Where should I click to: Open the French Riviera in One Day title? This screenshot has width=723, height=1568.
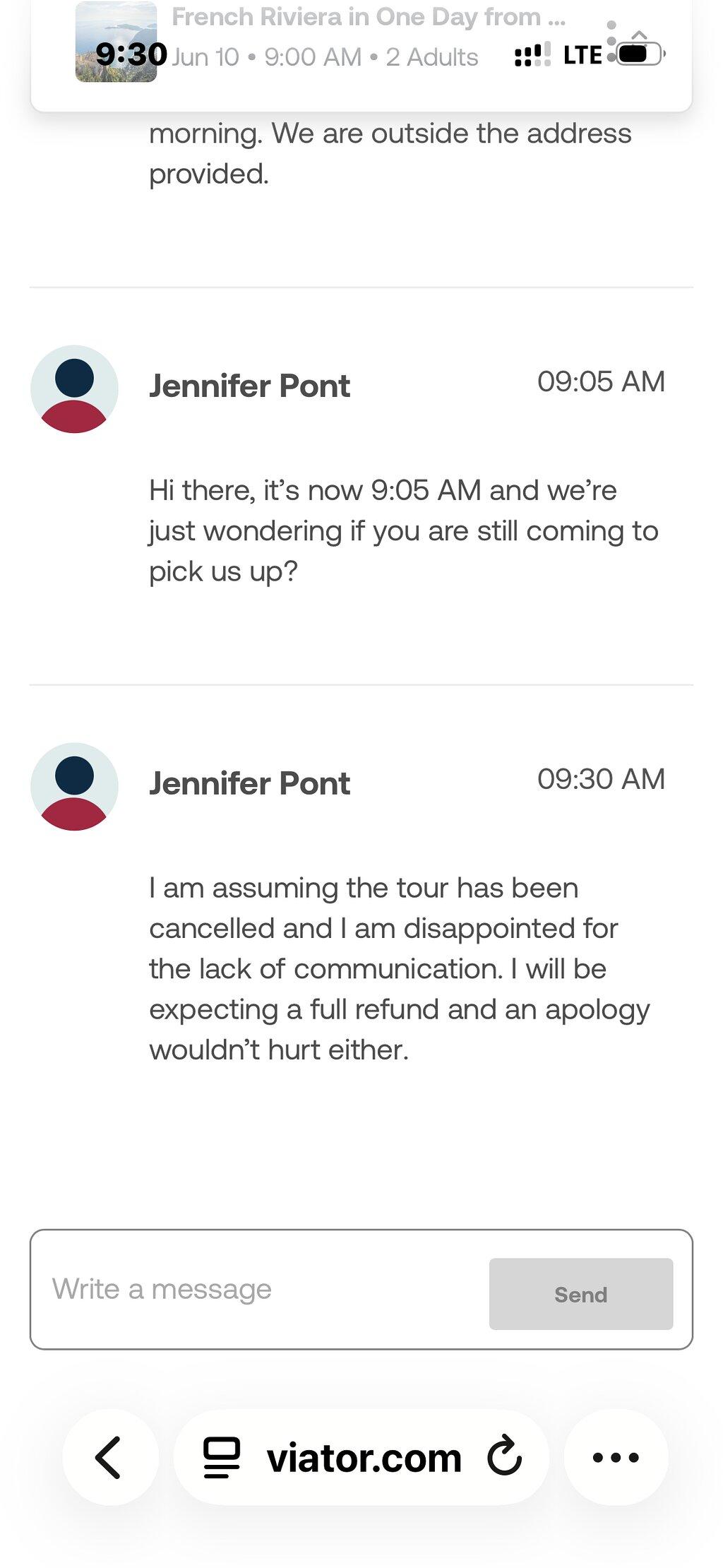pos(369,16)
